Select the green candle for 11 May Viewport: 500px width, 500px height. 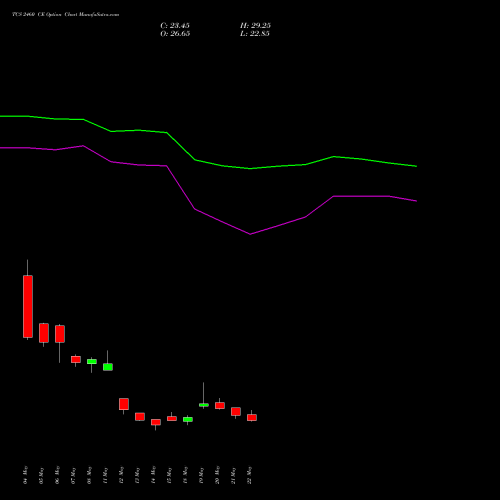point(108,367)
